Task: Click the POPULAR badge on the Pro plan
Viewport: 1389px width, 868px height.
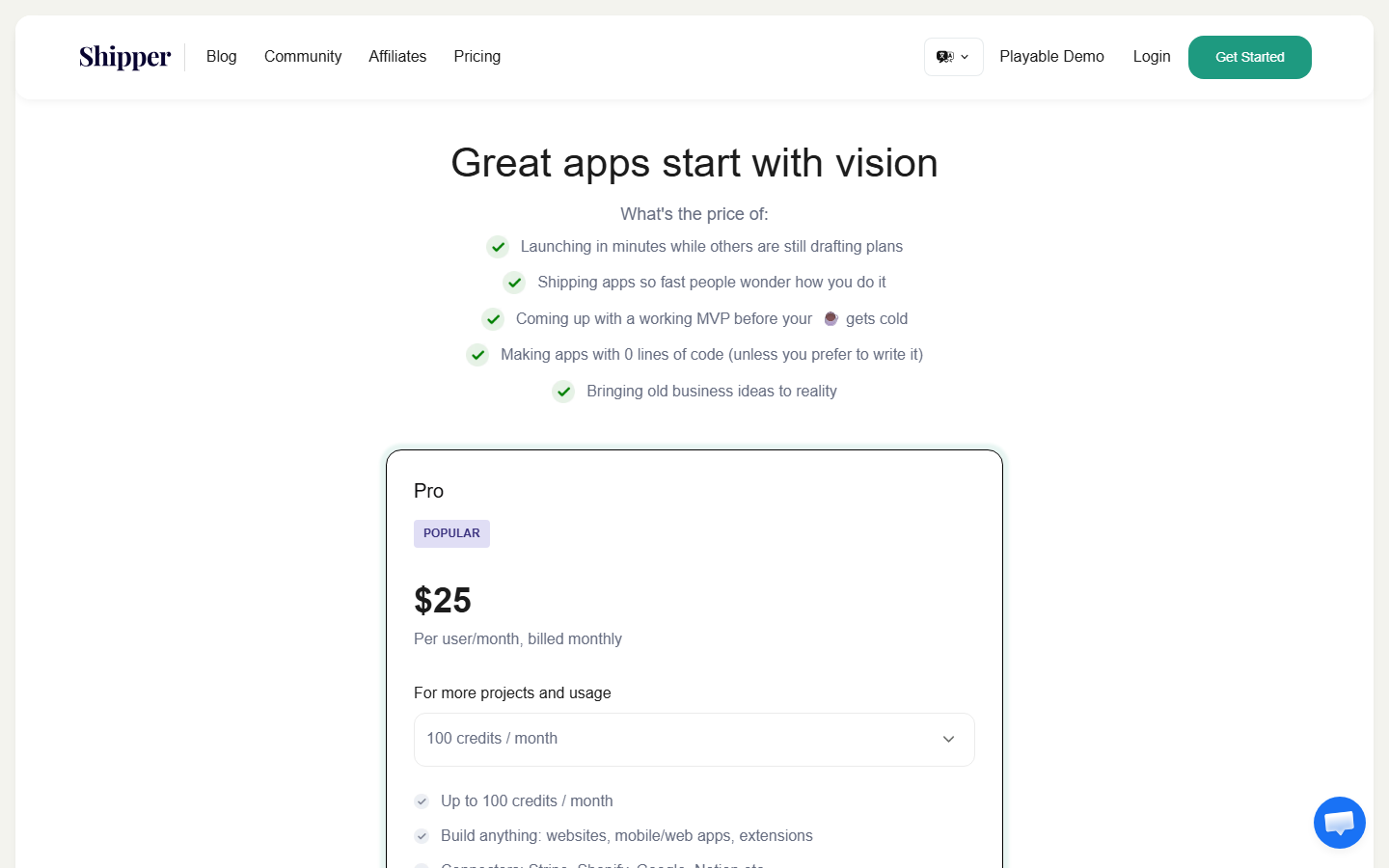Action: [x=451, y=532]
